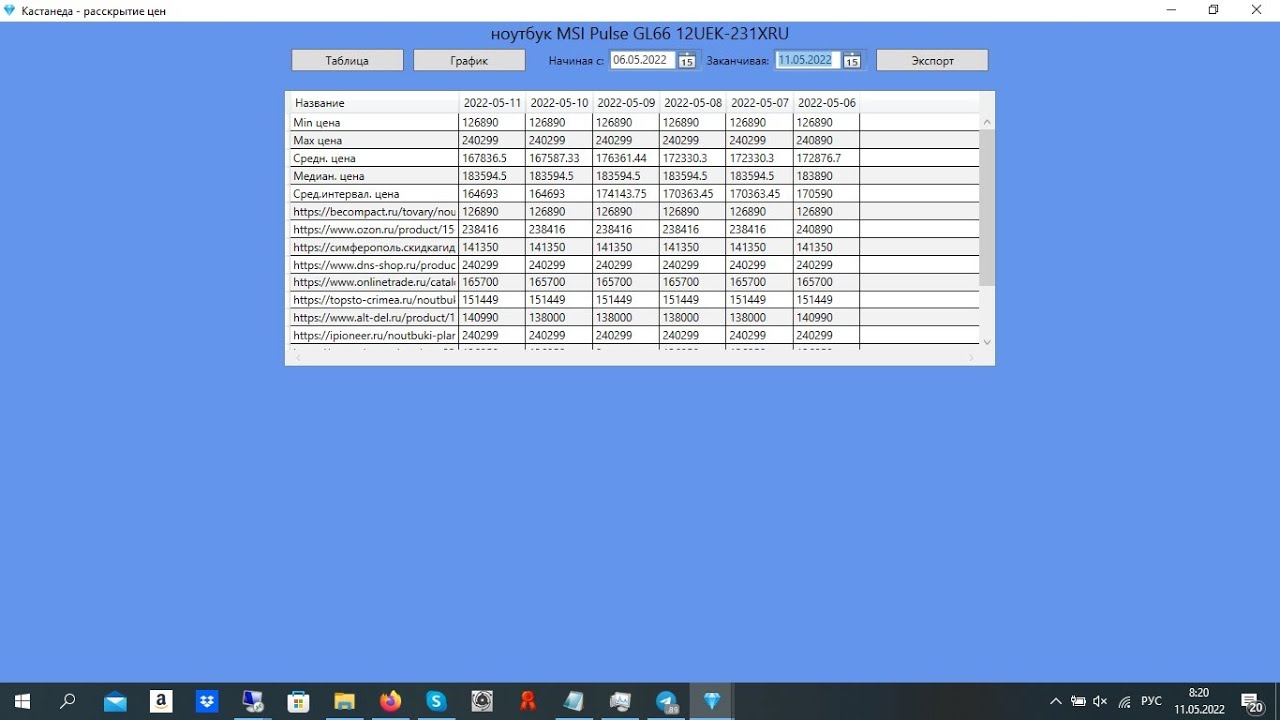Viewport: 1280px width, 720px height.
Task: Select the ipioneer.ru URL row
Action: 374,336
